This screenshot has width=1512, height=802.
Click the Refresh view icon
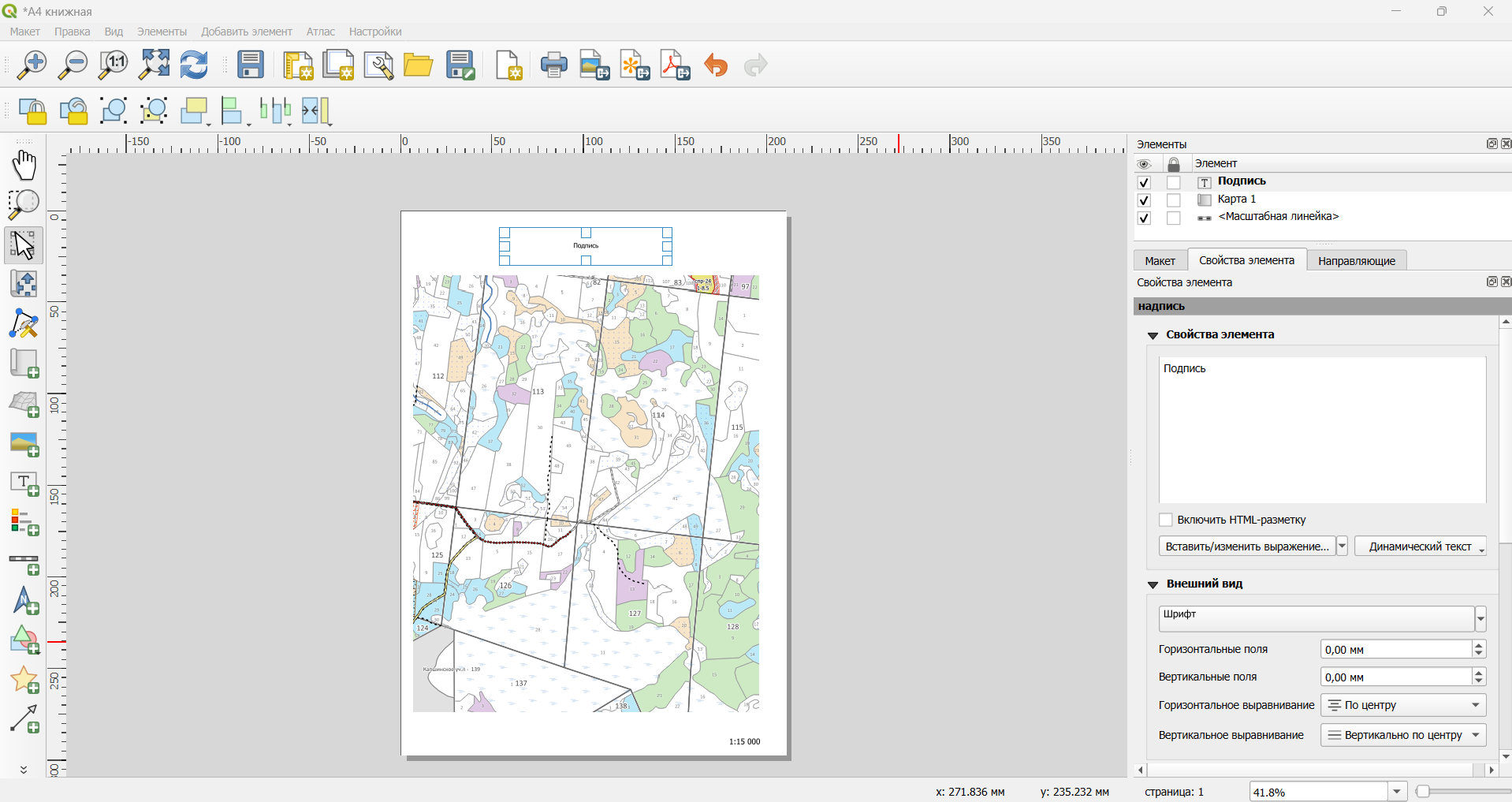pyautogui.click(x=194, y=65)
